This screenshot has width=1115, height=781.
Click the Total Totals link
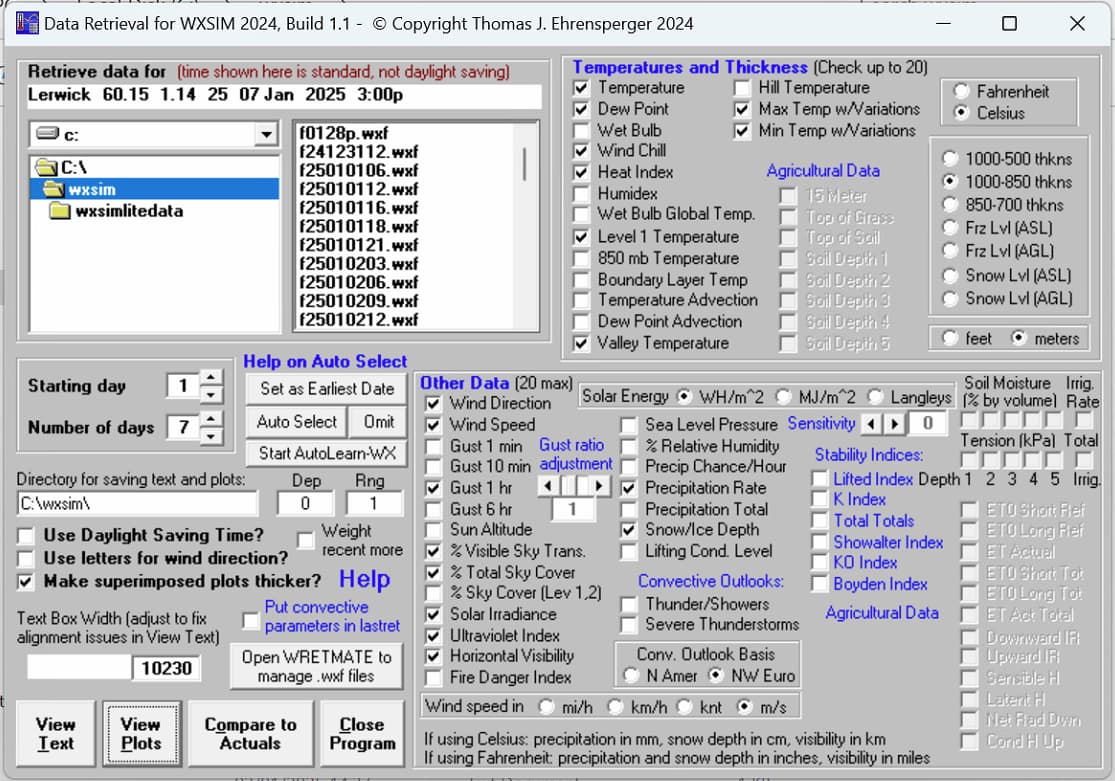coord(874,521)
